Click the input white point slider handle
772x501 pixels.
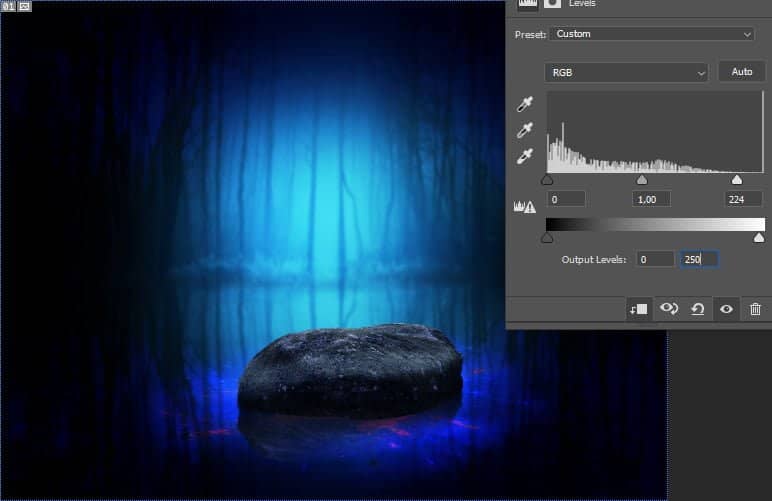pos(737,180)
